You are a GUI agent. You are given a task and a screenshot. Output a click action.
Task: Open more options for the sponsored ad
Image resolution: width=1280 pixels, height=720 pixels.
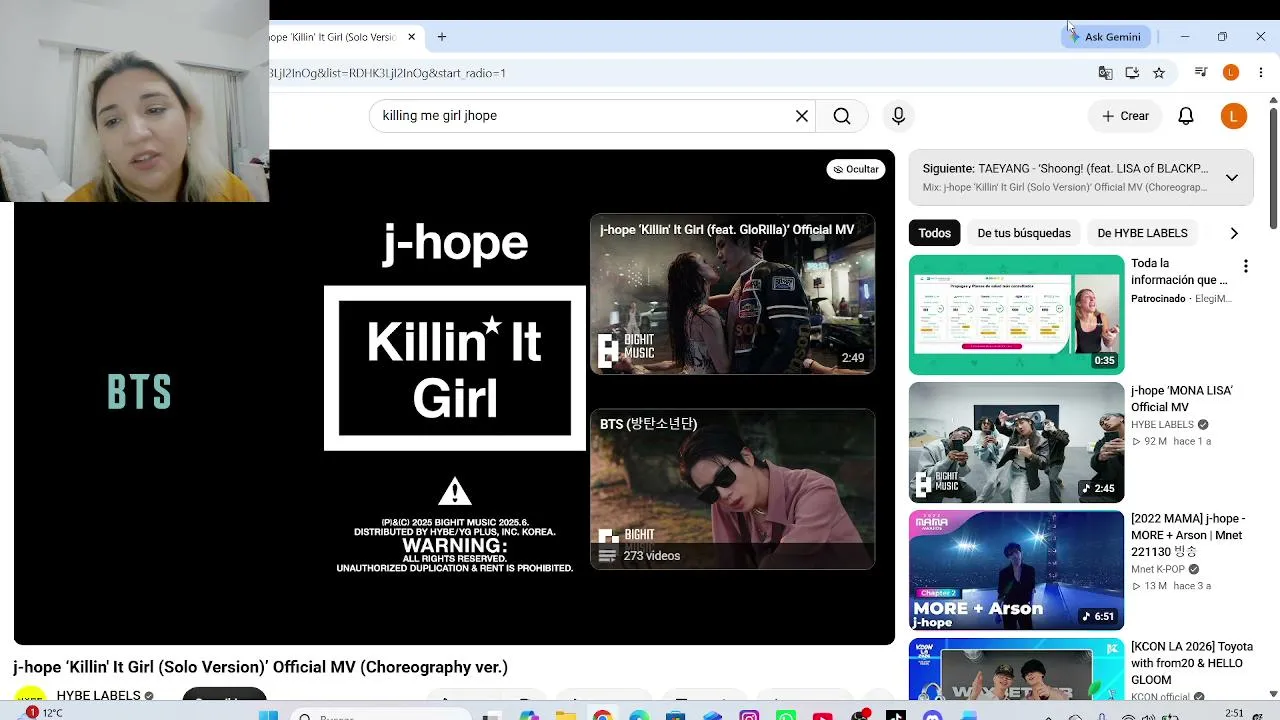(1246, 266)
